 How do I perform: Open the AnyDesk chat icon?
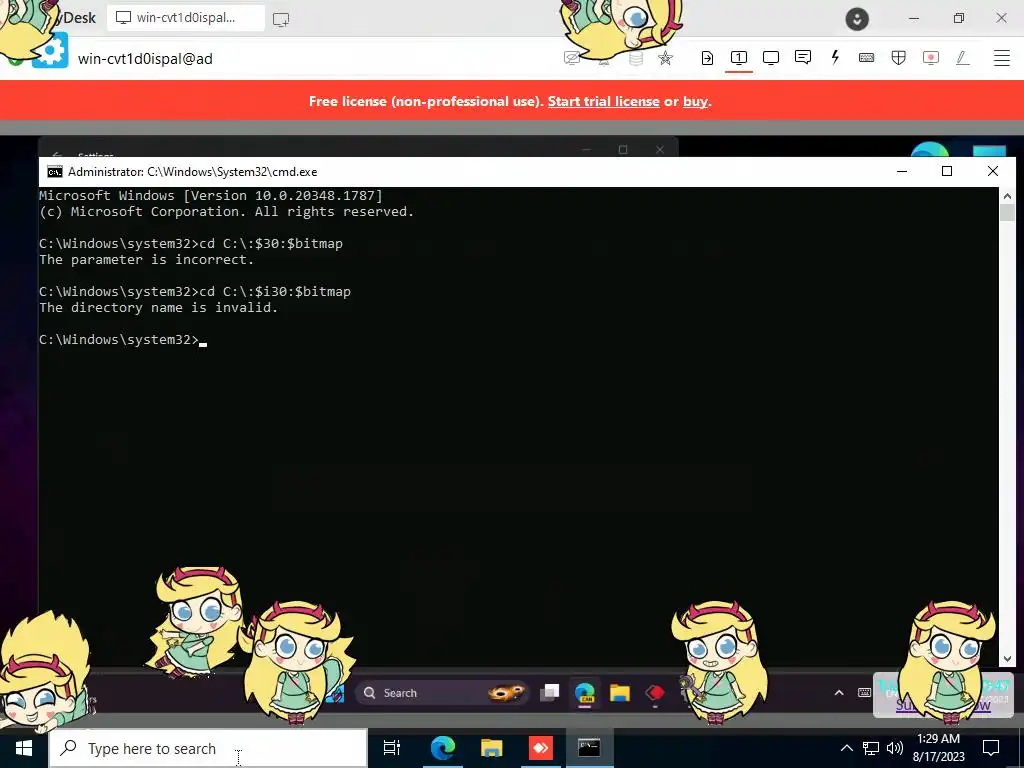click(x=803, y=57)
